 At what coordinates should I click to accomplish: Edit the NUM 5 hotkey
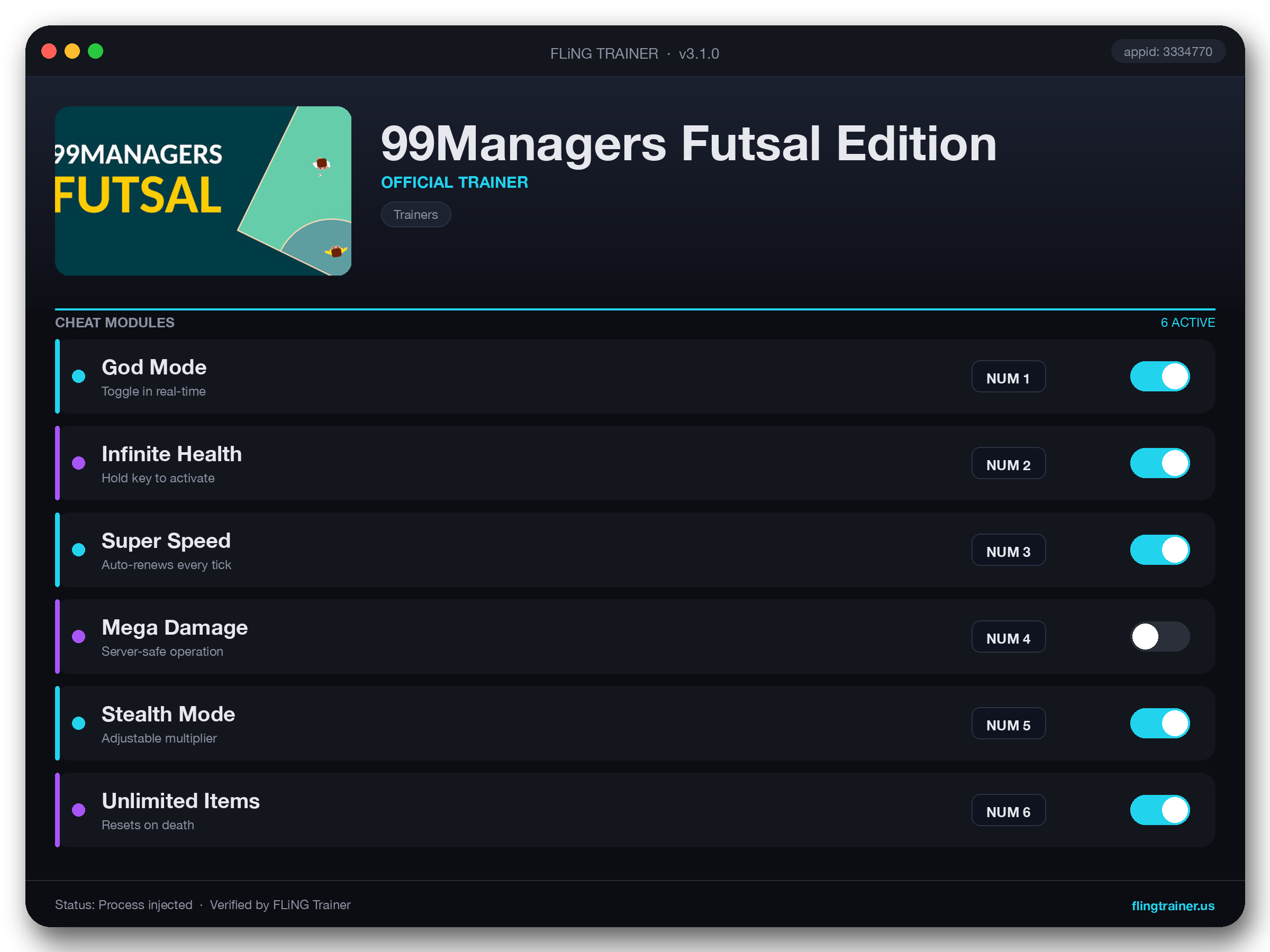(1008, 723)
